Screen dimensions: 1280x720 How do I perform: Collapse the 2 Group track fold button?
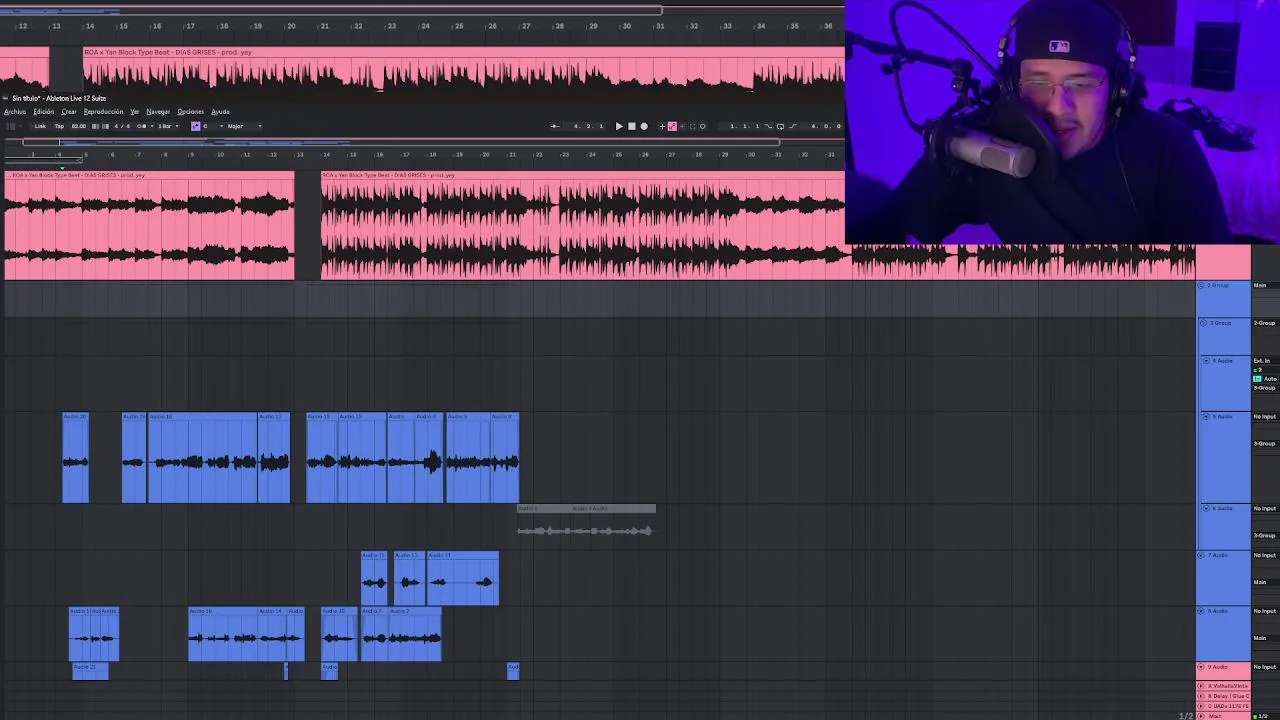coord(1201,285)
